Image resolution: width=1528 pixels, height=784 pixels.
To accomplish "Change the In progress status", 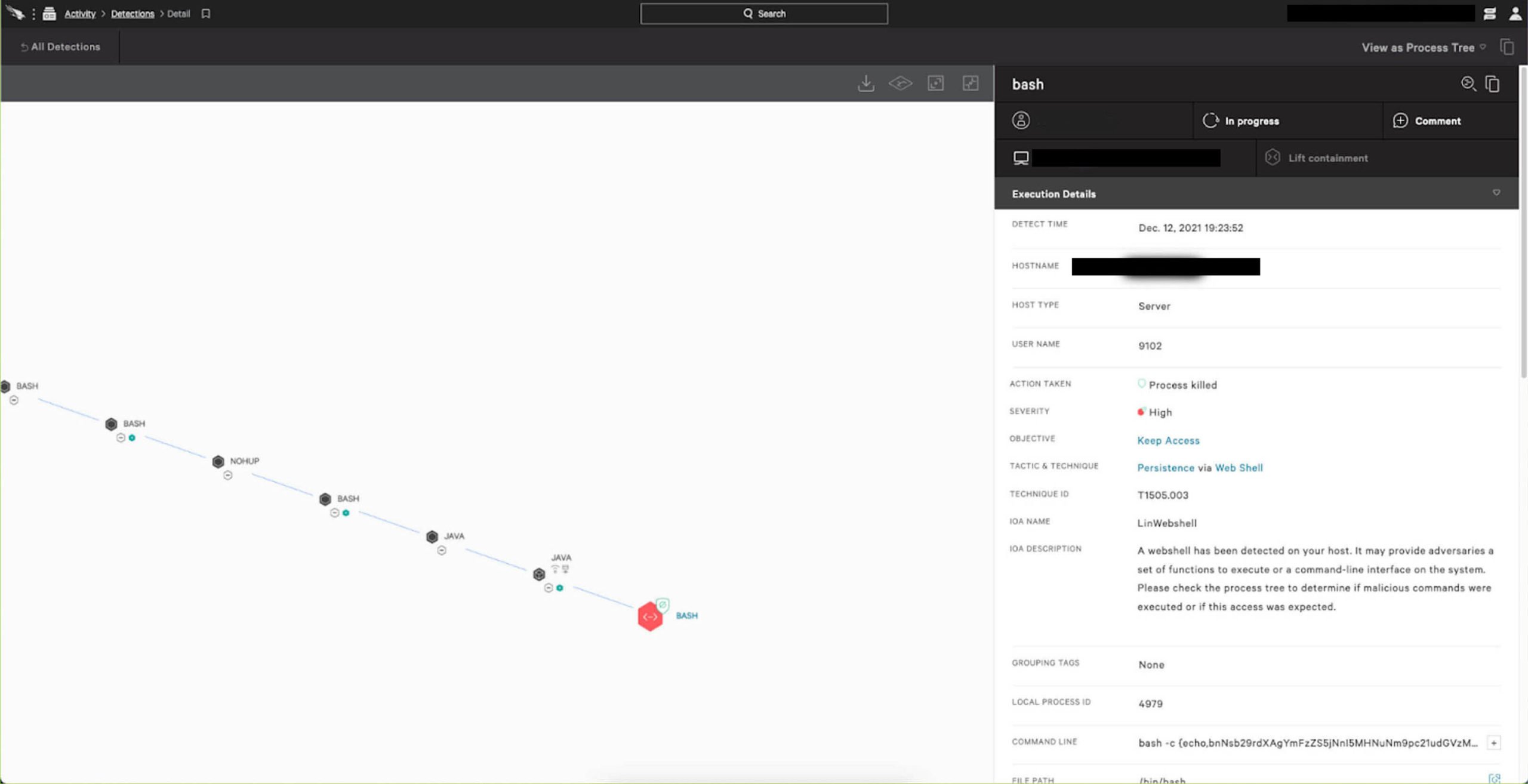I will (x=1241, y=121).
